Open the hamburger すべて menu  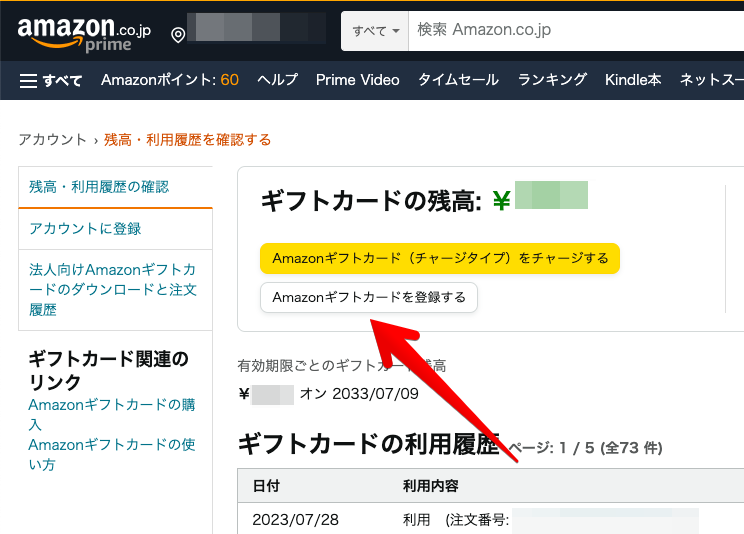[x=51, y=80]
